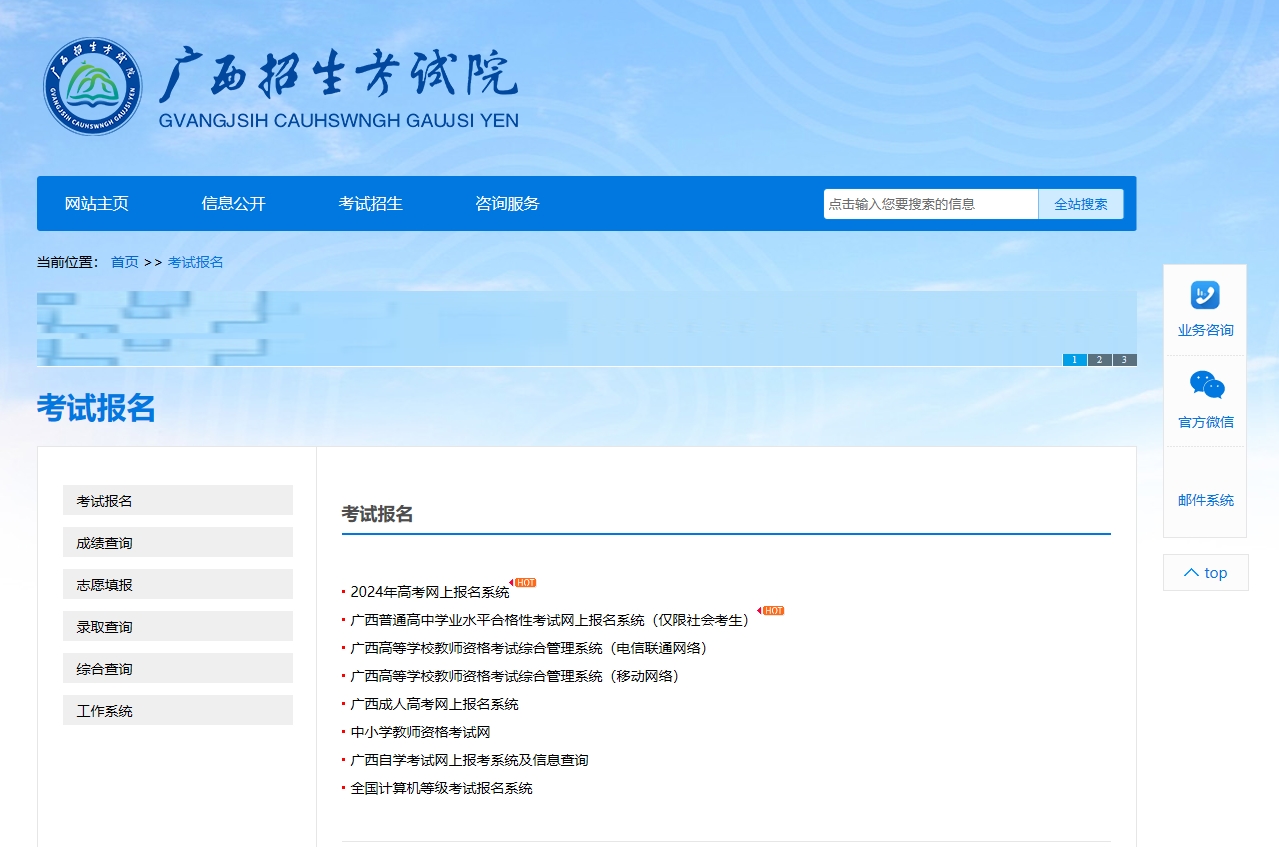Open the 信息公开 navigation menu
This screenshot has height=847, width=1279.
point(234,204)
